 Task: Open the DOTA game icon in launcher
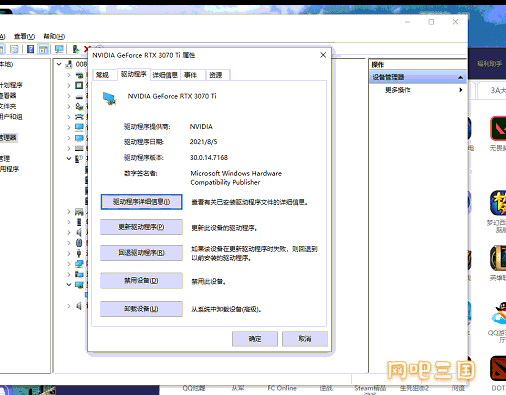point(498,368)
